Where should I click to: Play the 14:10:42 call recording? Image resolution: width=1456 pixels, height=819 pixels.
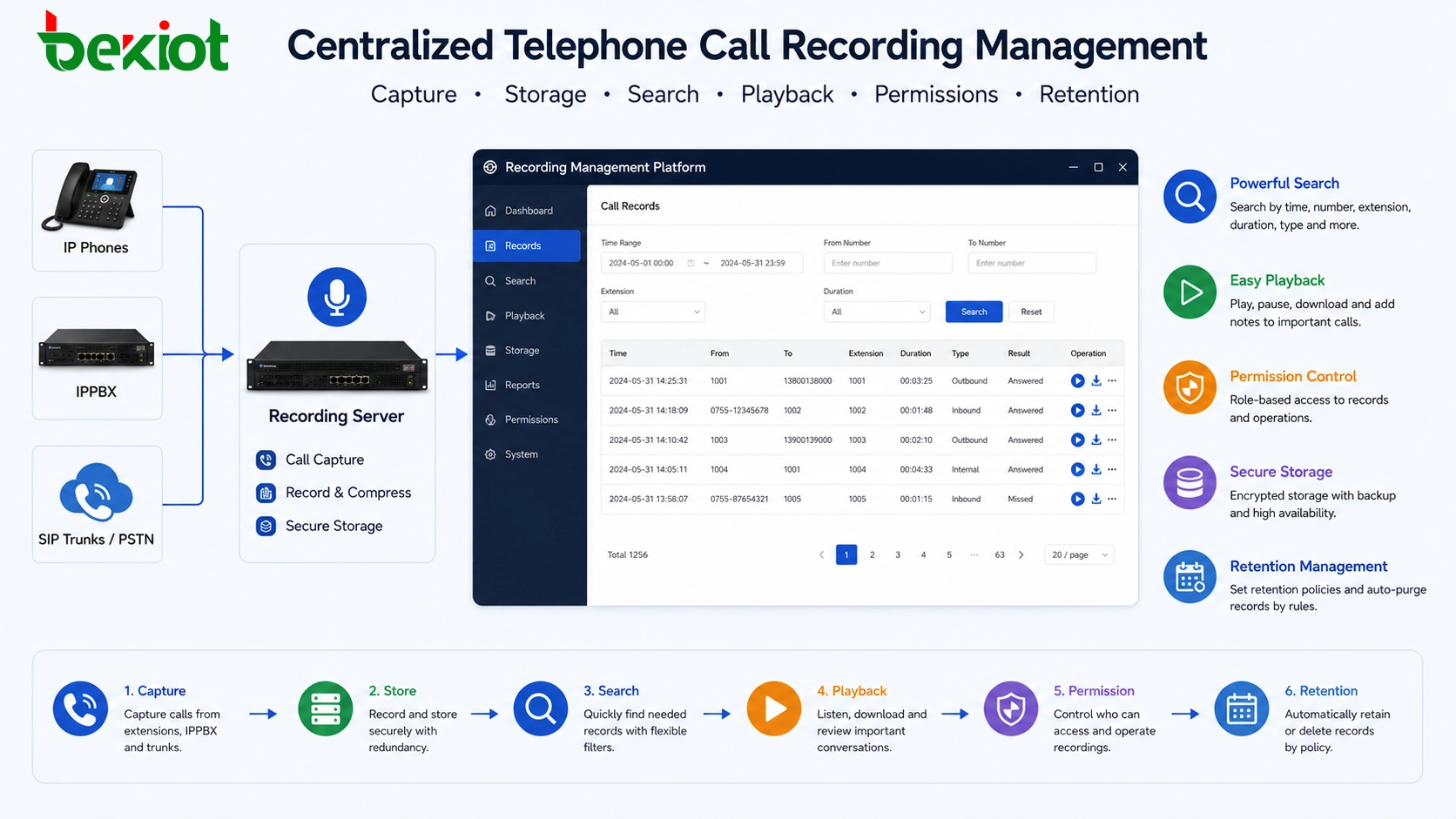pyautogui.click(x=1077, y=440)
